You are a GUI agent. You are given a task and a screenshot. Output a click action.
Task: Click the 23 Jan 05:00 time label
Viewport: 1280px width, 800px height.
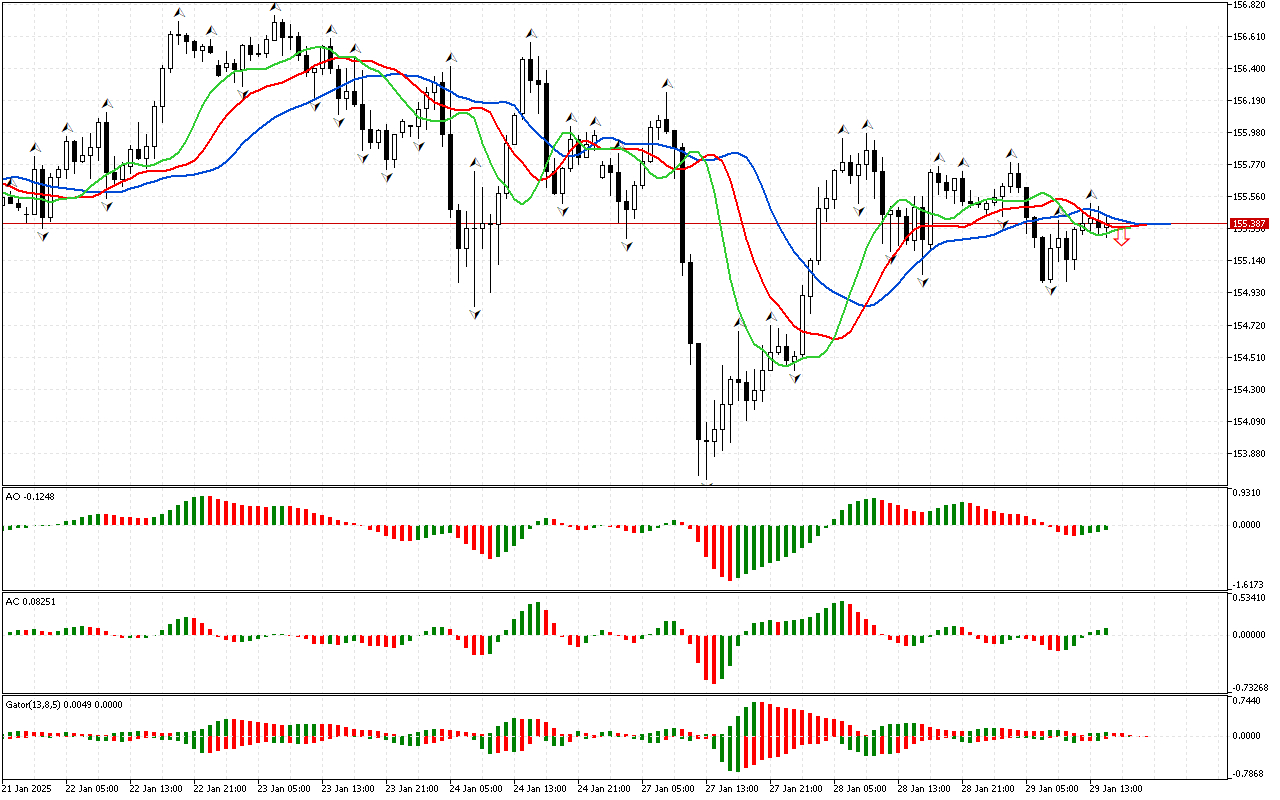coord(284,788)
